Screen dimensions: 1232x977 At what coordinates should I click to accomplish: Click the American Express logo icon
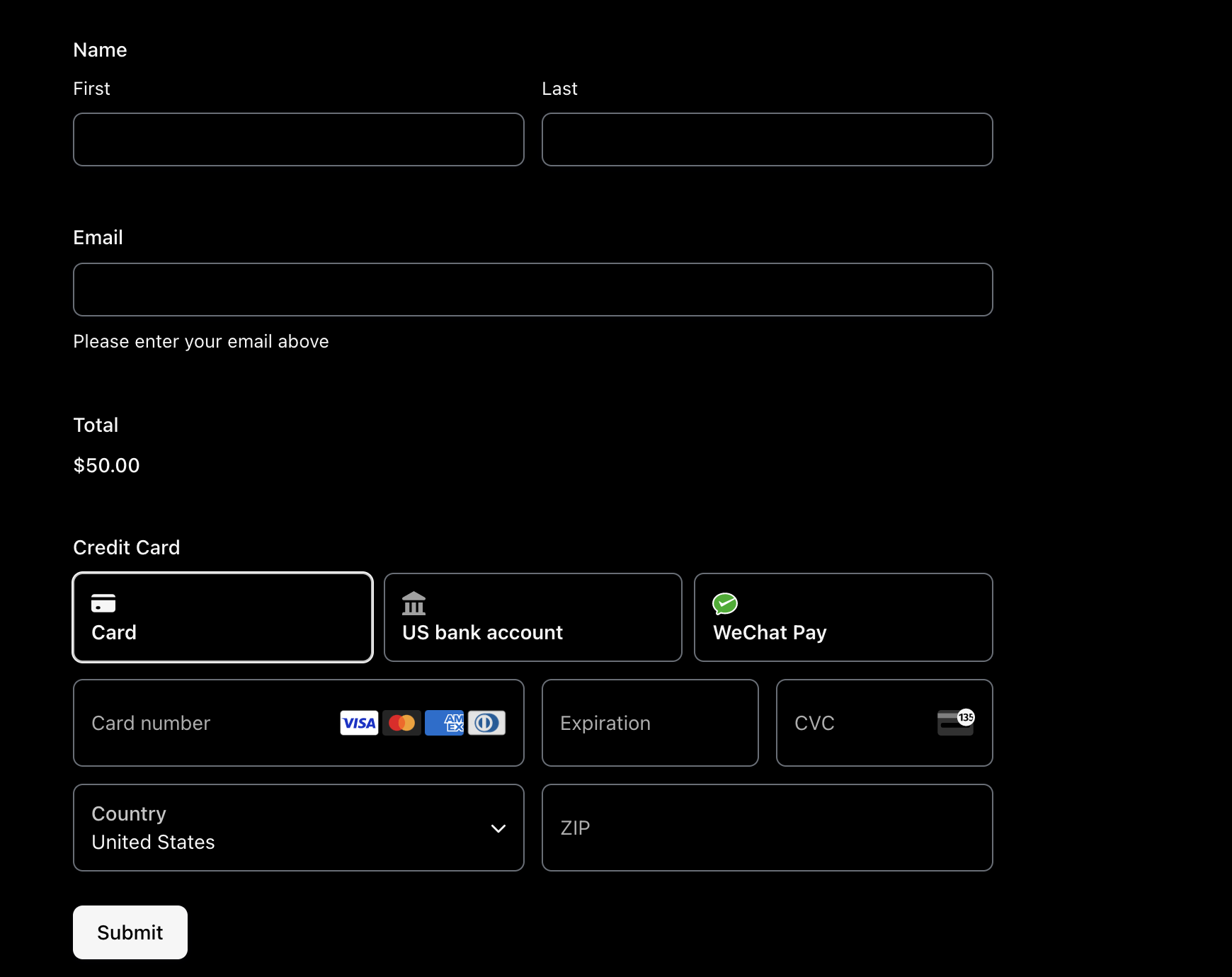coord(444,723)
